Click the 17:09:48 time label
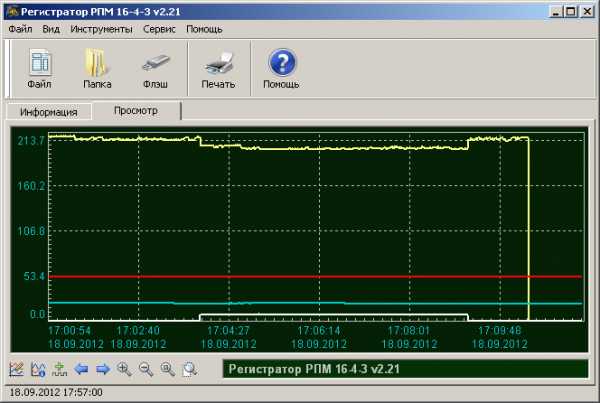This screenshot has height=403, width=600. 499,330
